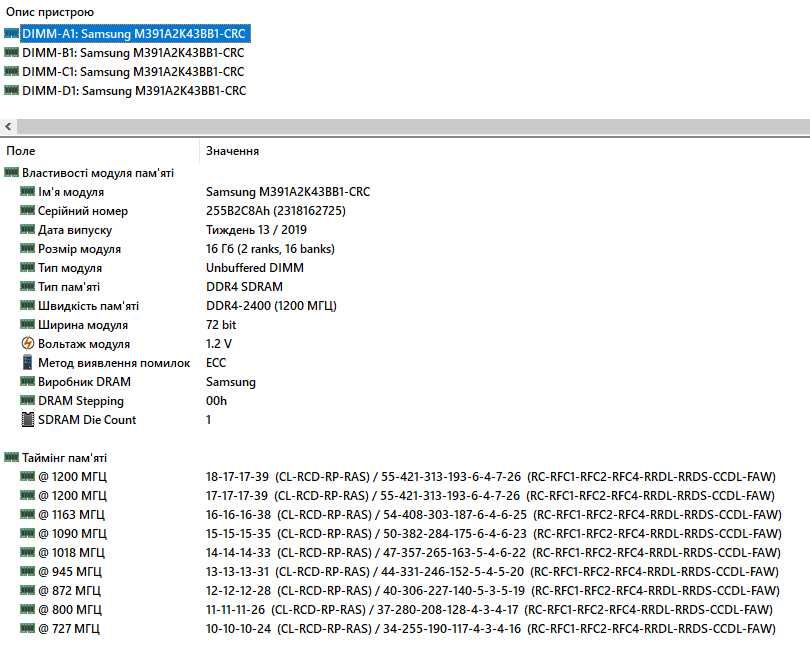Select the timing values '11-11-11-26'
Screen dimensions: 810x648
coord(235,610)
